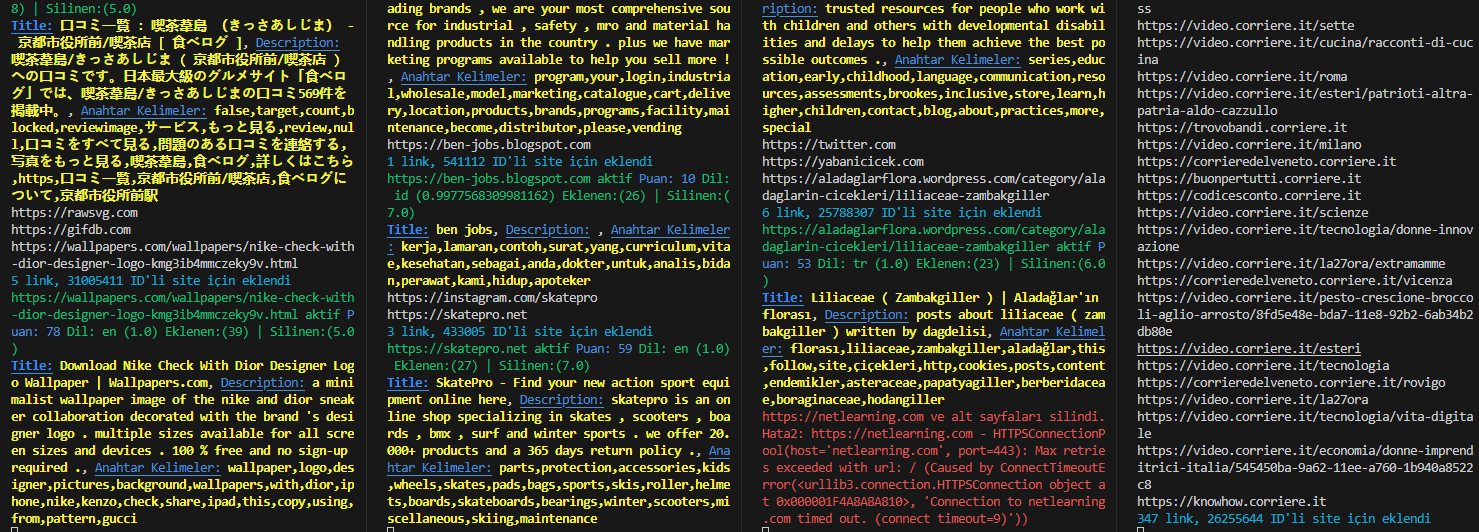Click Description label before 'a minimalist wallpaper'
This screenshot has height=532, width=1479.
264,382
